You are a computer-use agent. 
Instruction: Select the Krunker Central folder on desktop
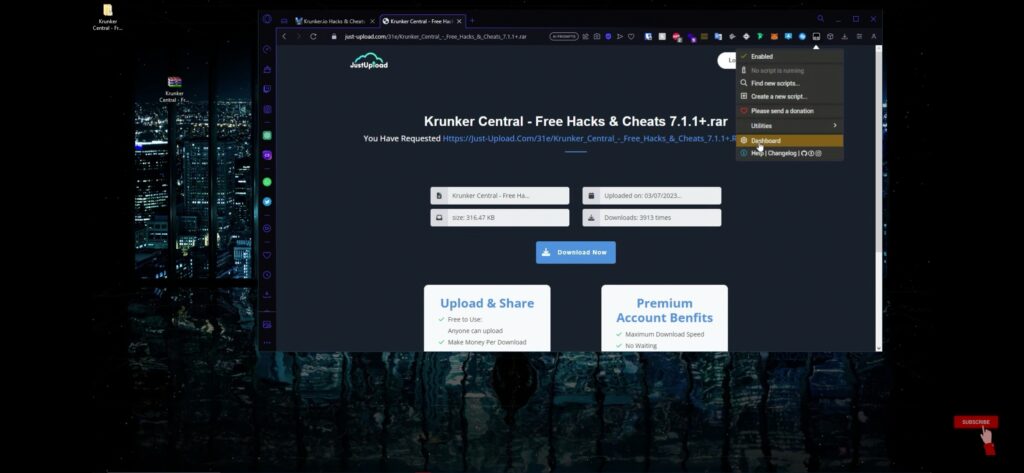(x=108, y=18)
